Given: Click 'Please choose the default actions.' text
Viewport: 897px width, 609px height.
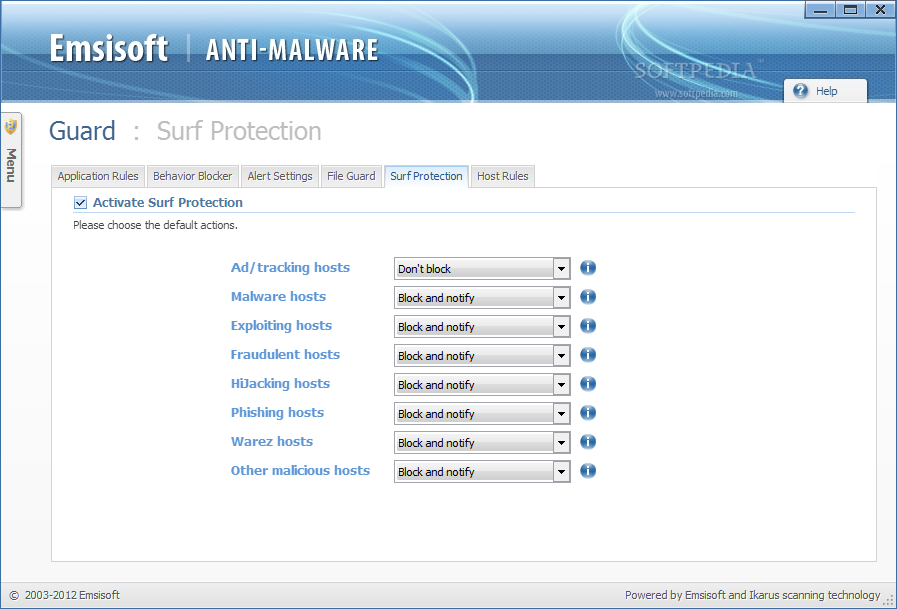Looking at the screenshot, I should coord(155,225).
